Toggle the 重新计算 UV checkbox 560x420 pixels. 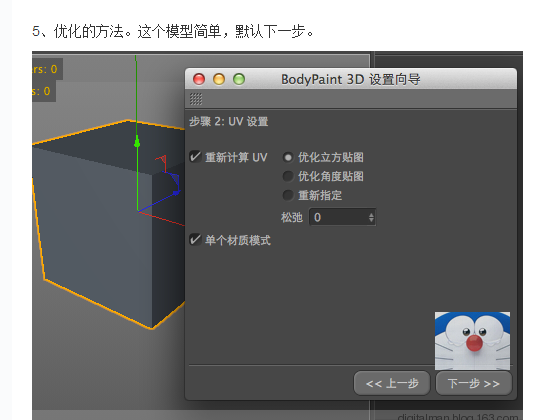[195, 157]
